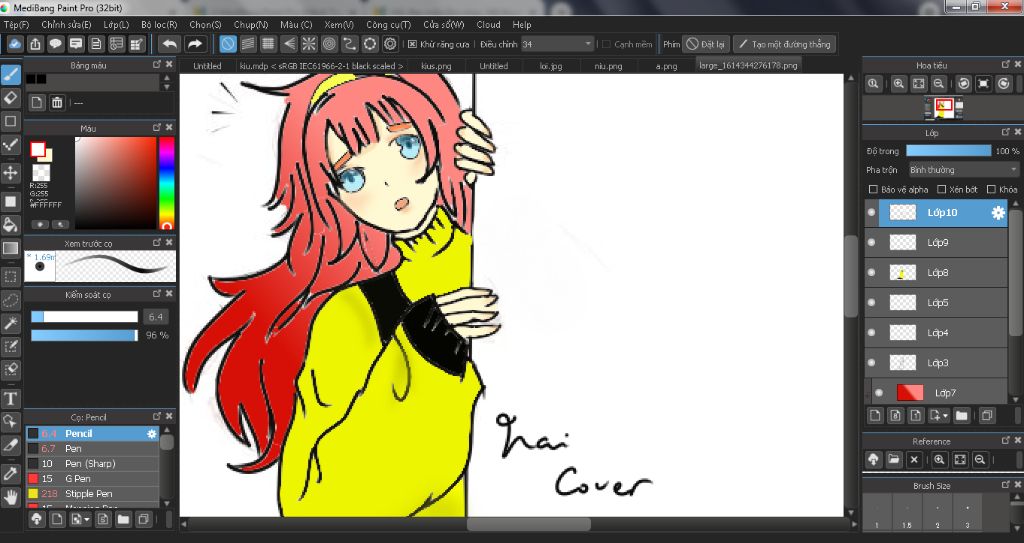Viewport: 1024px width, 543px height.
Task: Open the Pha trộn blend mode dropdown
Action: click(x=963, y=170)
